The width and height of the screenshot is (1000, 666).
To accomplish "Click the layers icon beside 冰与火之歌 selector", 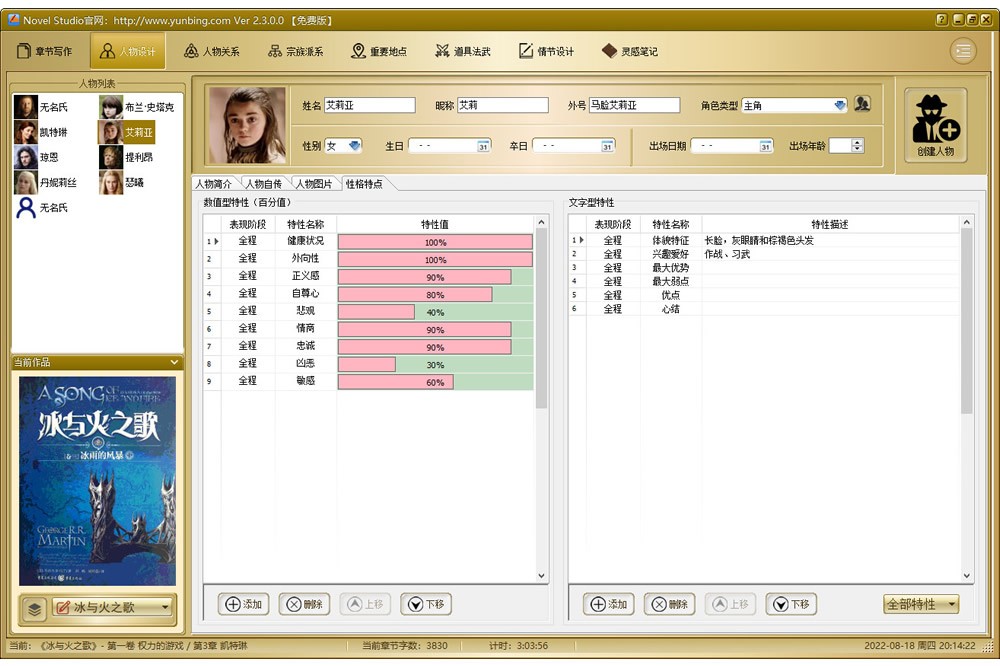I will click(x=33, y=607).
